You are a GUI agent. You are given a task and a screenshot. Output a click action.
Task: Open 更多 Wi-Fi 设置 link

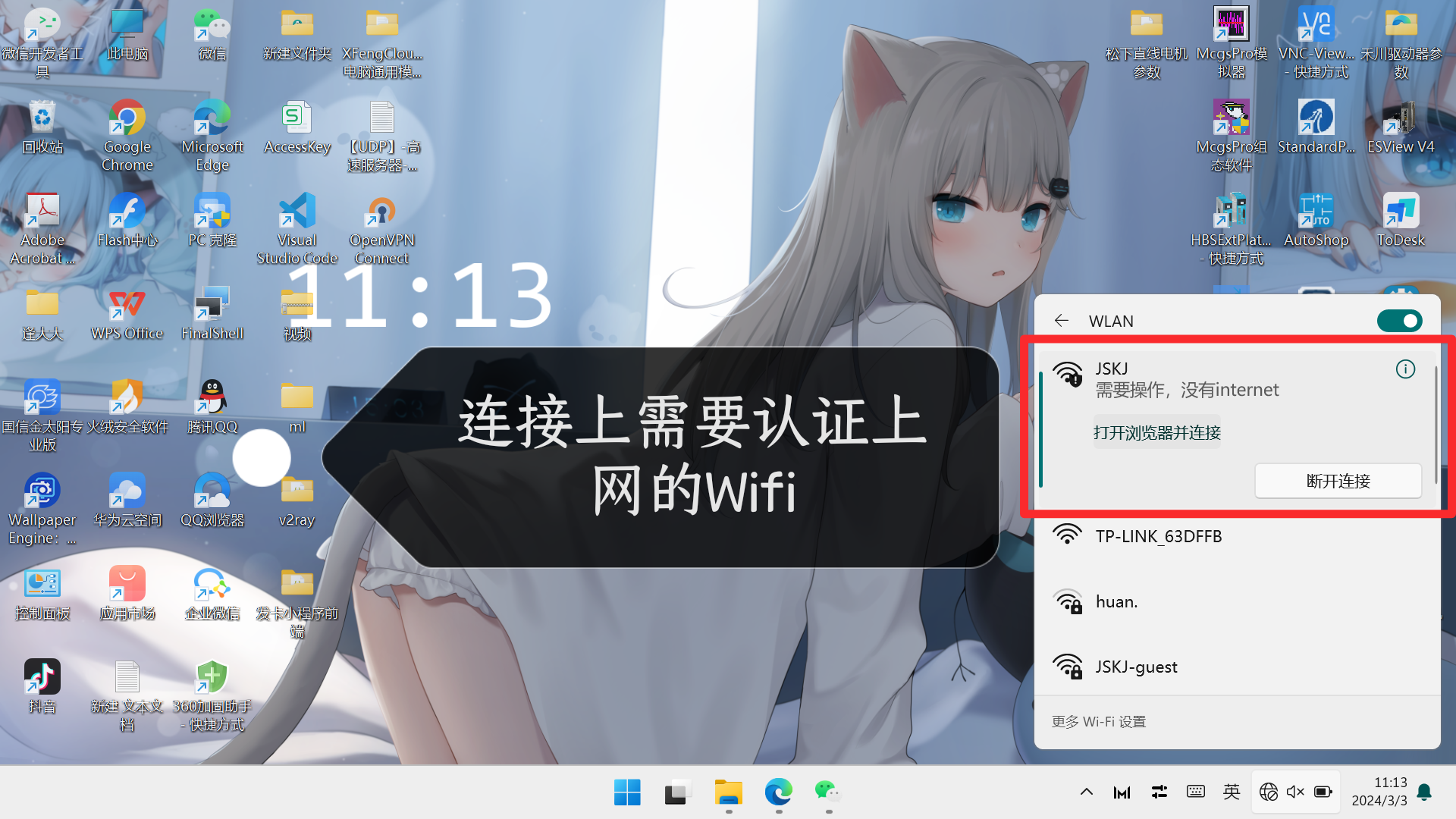(x=1098, y=722)
